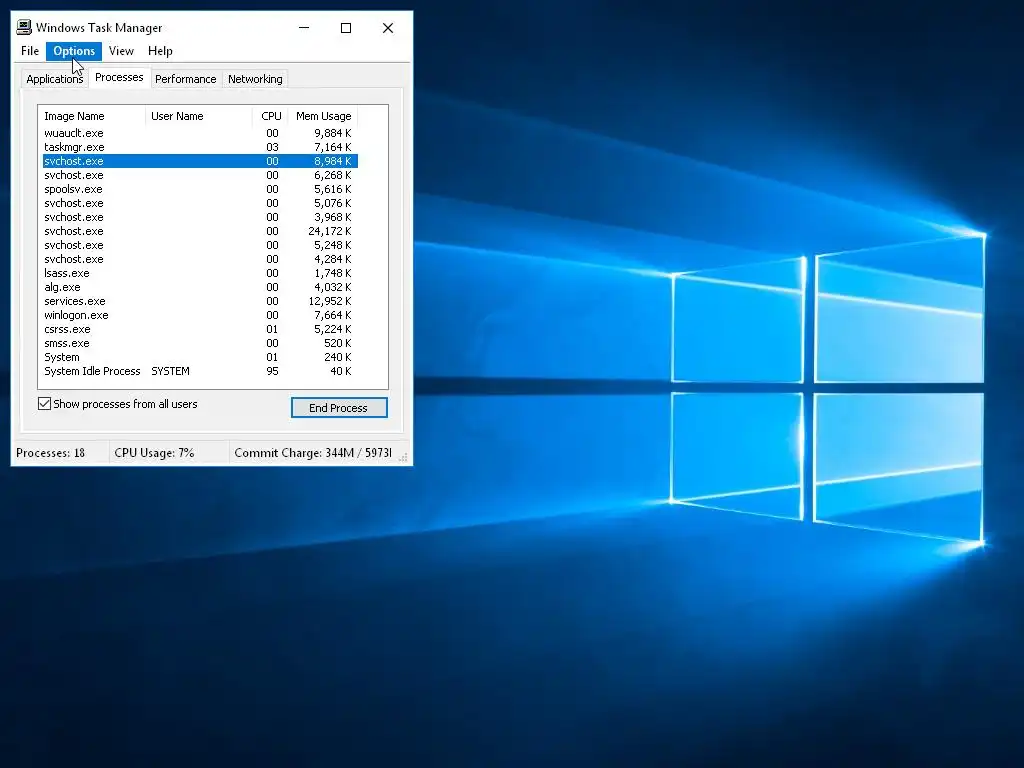Viewport: 1024px width, 768px height.
Task: Switch to the Performance tab
Action: pyautogui.click(x=185, y=79)
